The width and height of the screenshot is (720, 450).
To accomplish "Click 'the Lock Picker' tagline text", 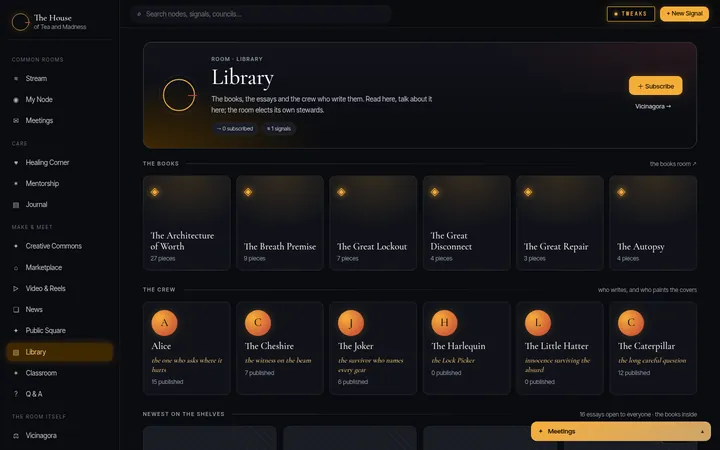I will click(453, 360).
